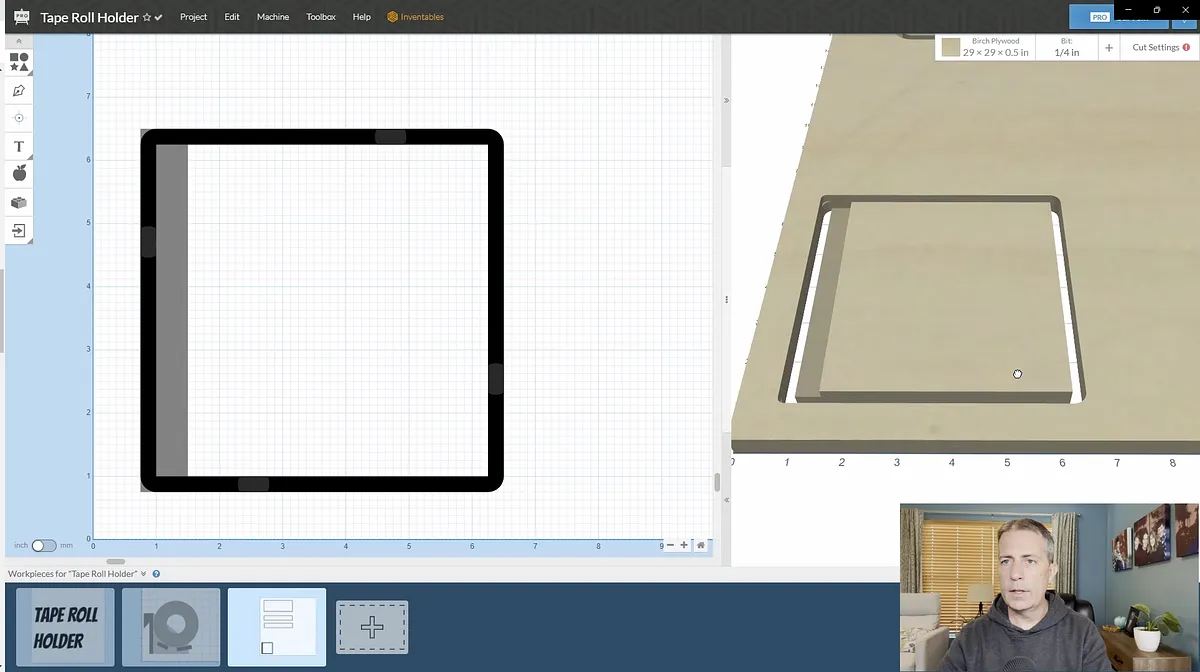The height and width of the screenshot is (672, 1200).
Task: Click the left tab on the black outline
Action: (148, 242)
